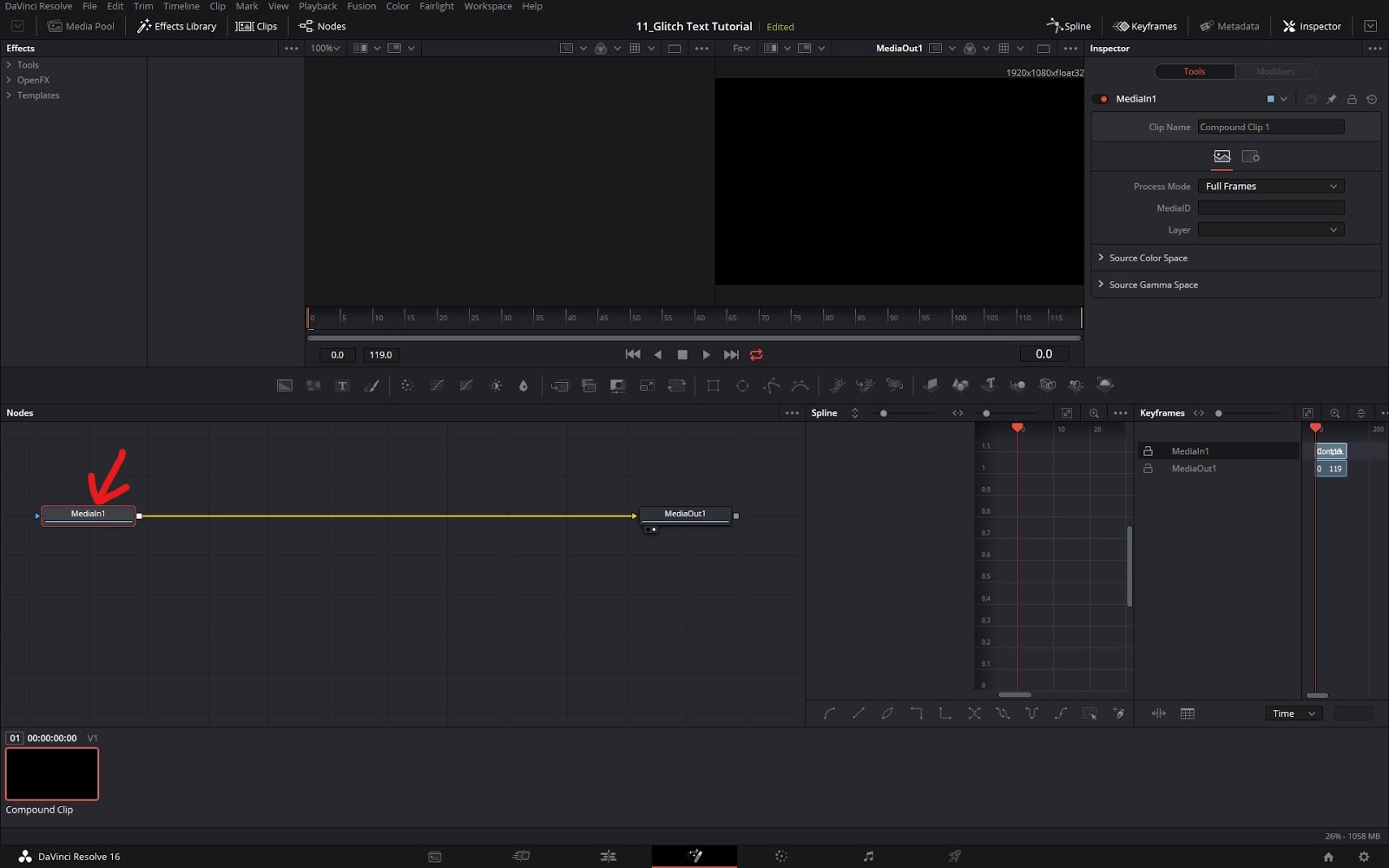This screenshot has width=1389, height=868.
Task: Add a Blur node (water drop icon)
Action: 523,385
